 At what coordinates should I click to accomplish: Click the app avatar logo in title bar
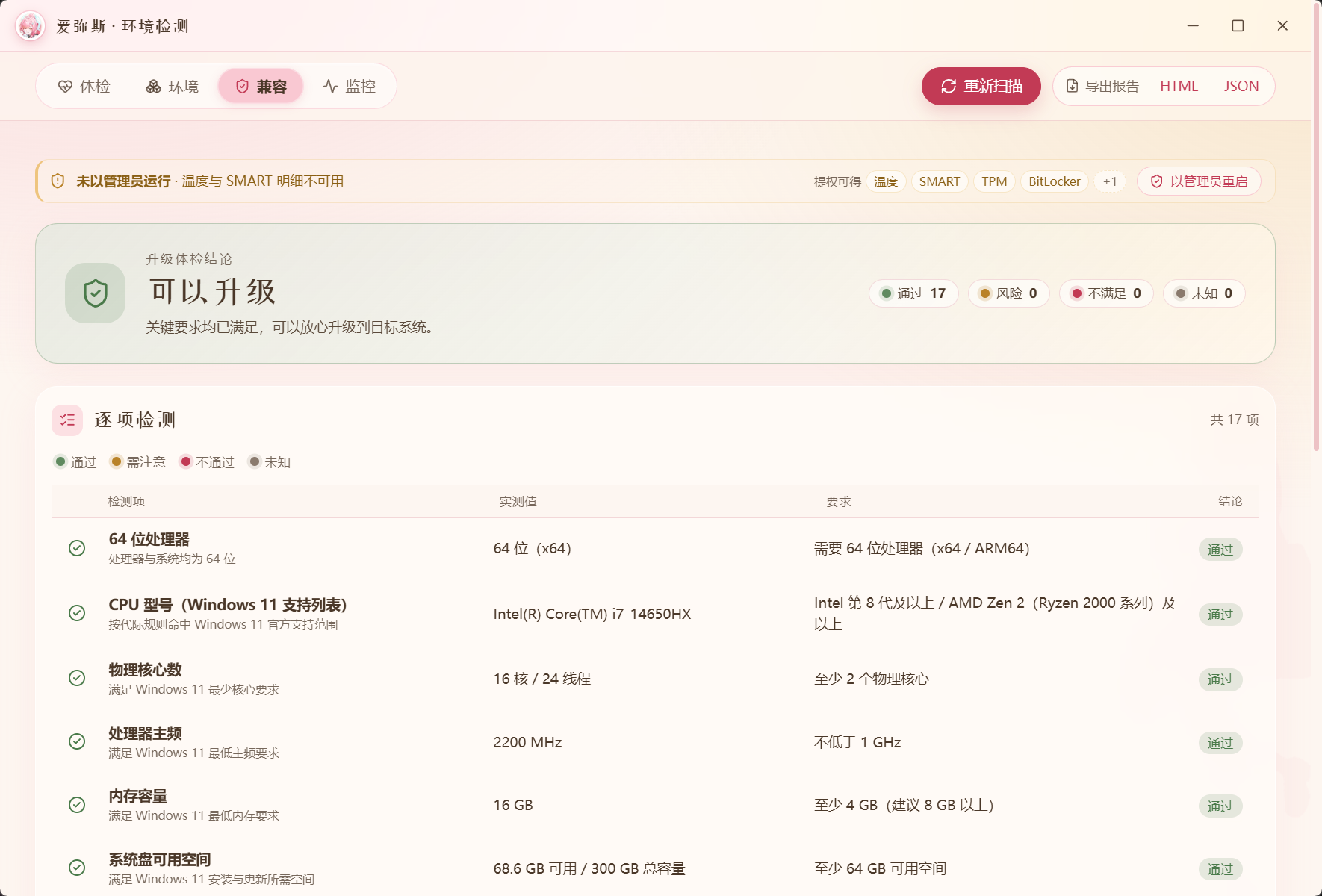click(x=31, y=26)
